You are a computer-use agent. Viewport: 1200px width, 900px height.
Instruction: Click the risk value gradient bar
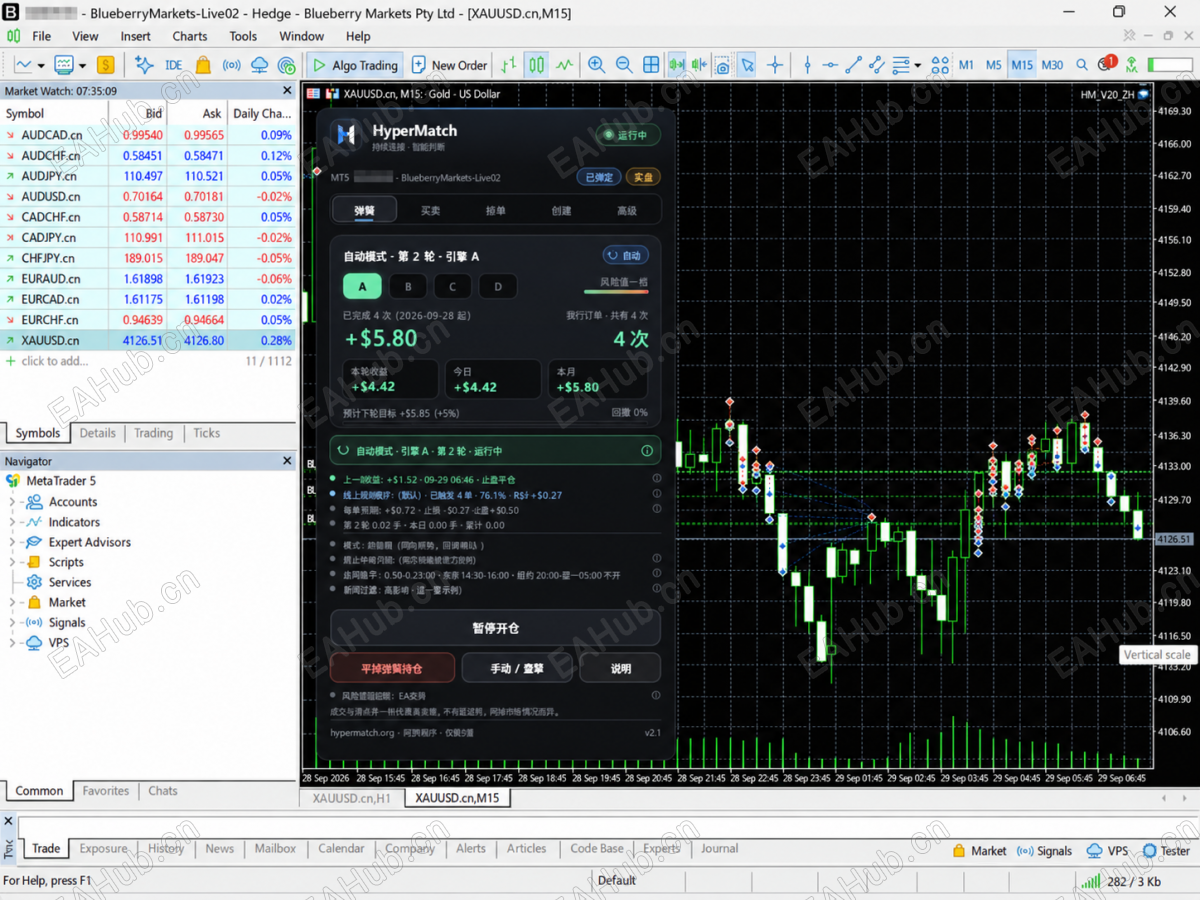click(616, 292)
